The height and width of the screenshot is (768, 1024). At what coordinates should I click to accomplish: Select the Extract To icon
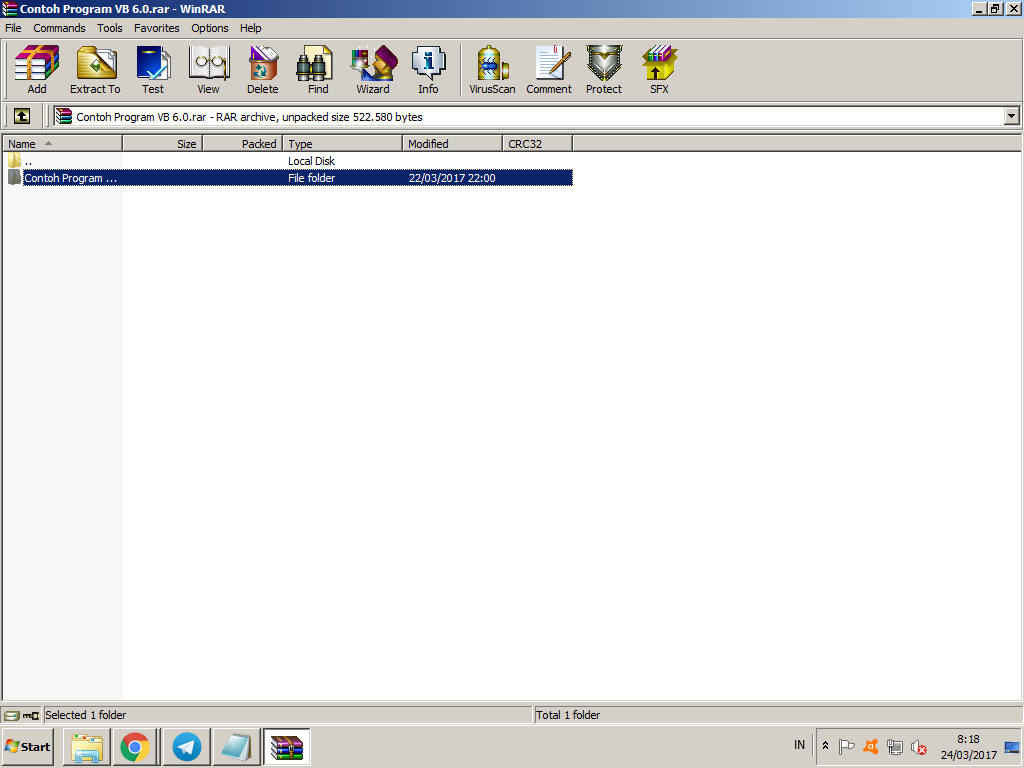95,68
